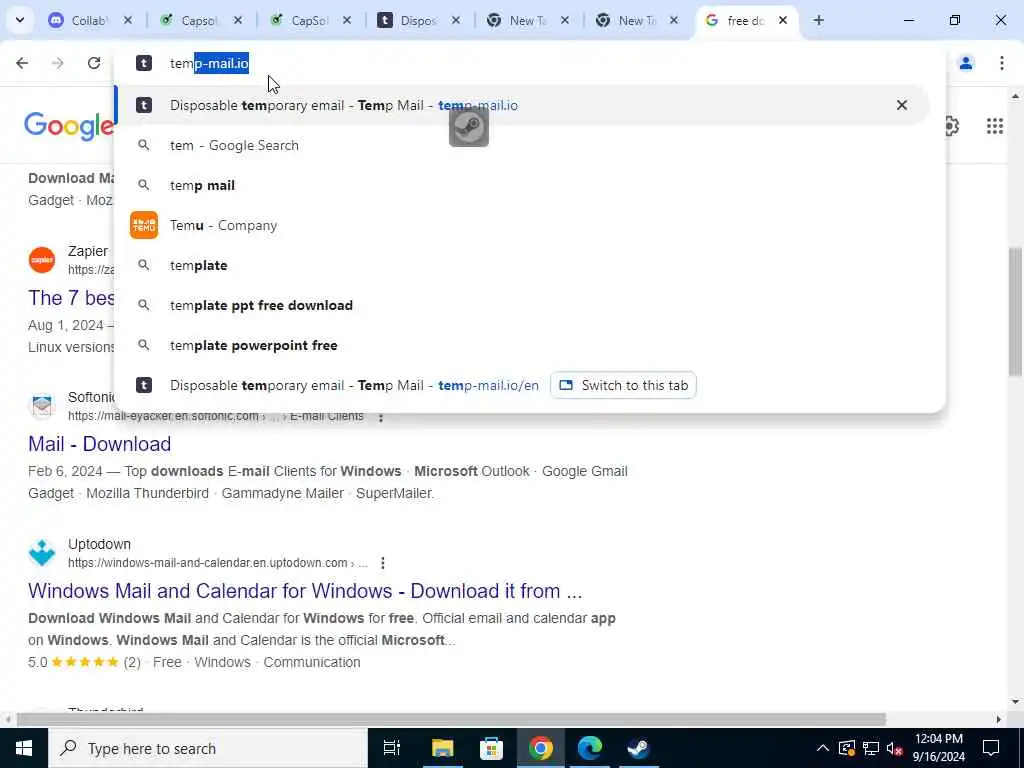Screen dimensions: 1024x768
Task: Remove the temp-mail.io suggestion with X
Action: 902,105
